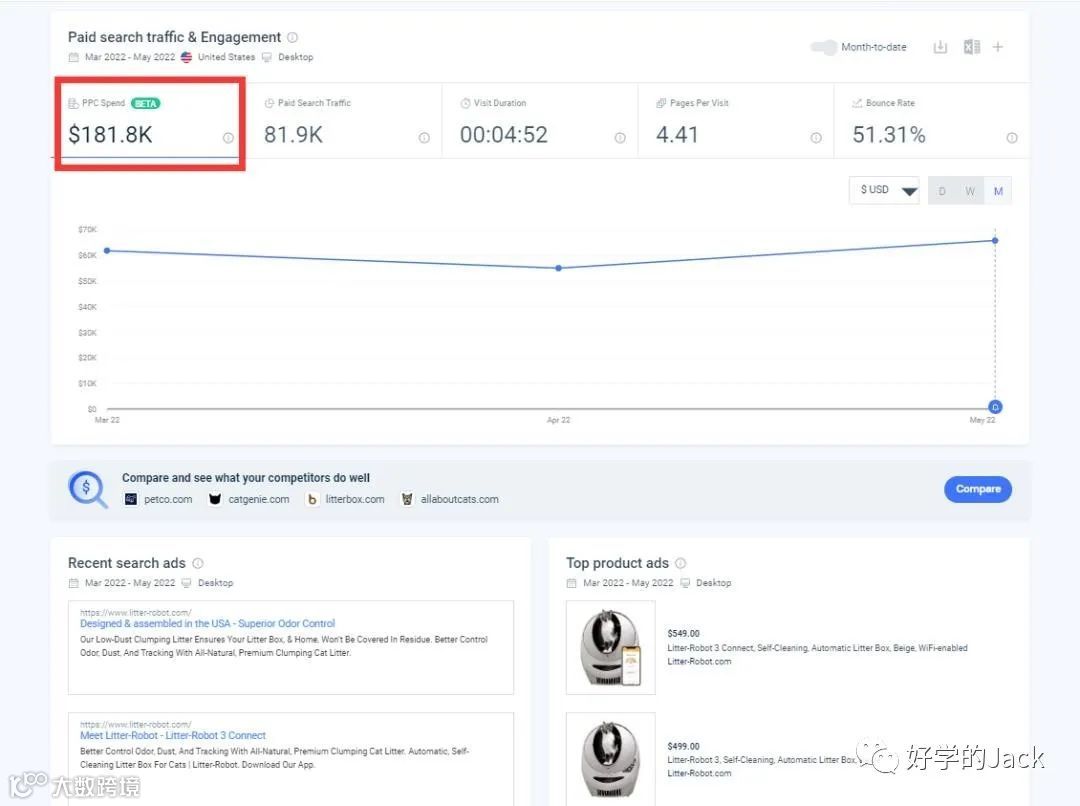This screenshot has width=1080, height=806.
Task: Click the Compare button
Action: [x=978, y=489]
